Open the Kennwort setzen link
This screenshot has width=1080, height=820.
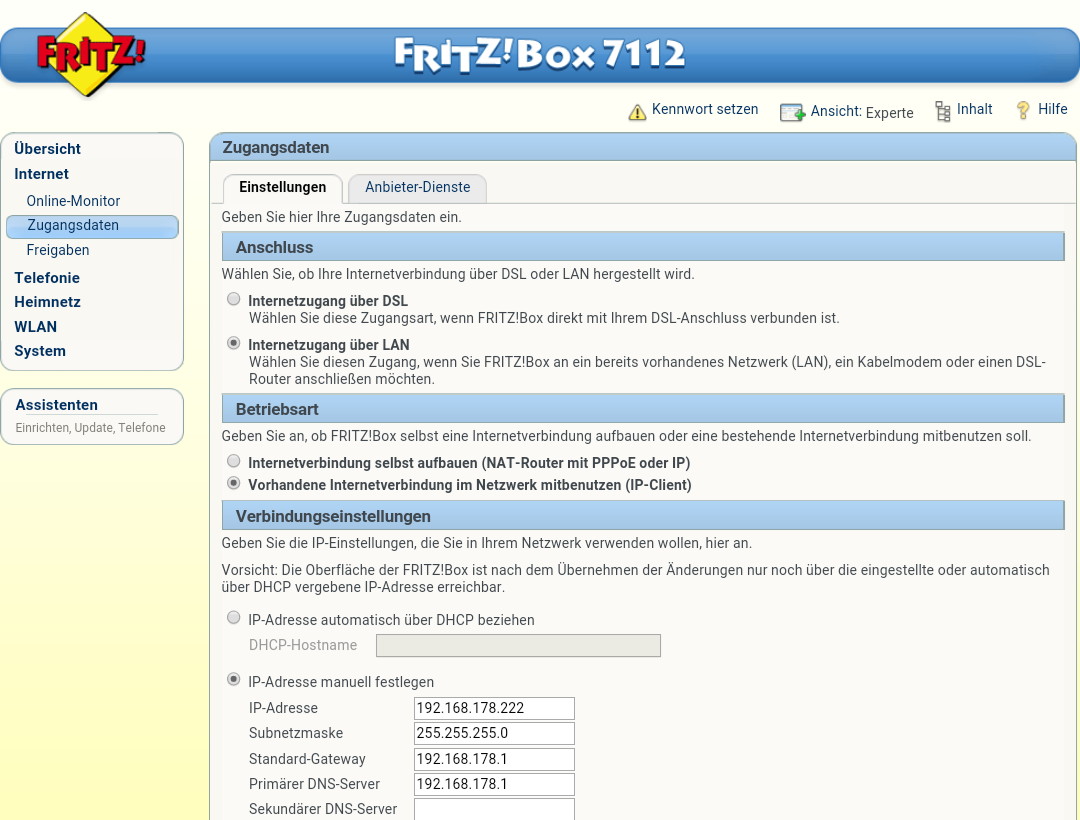705,109
